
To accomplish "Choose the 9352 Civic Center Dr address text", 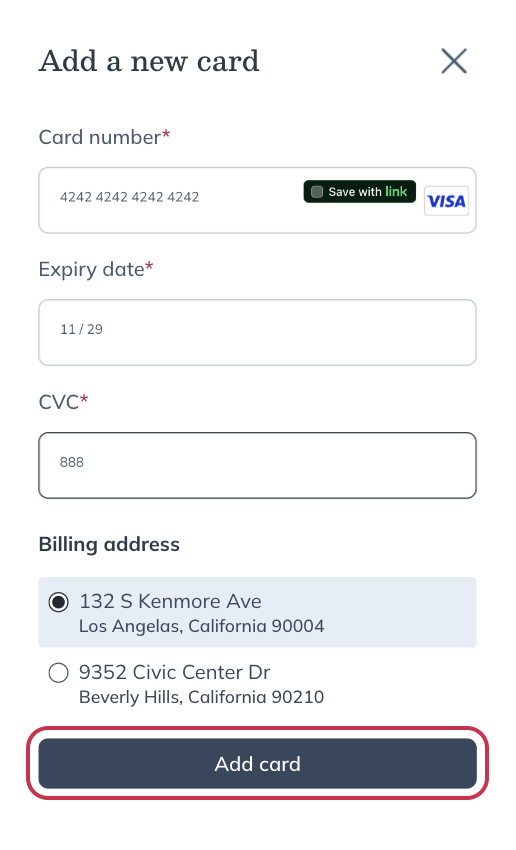I will click(x=175, y=672).
